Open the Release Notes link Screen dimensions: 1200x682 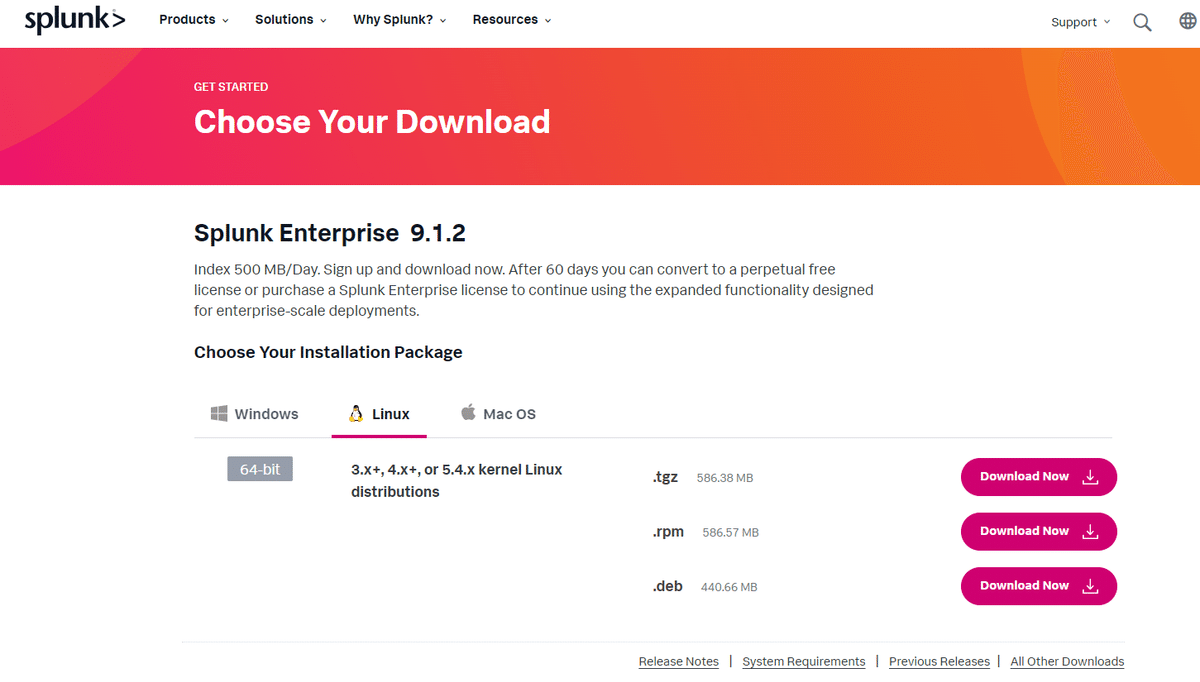click(x=679, y=661)
